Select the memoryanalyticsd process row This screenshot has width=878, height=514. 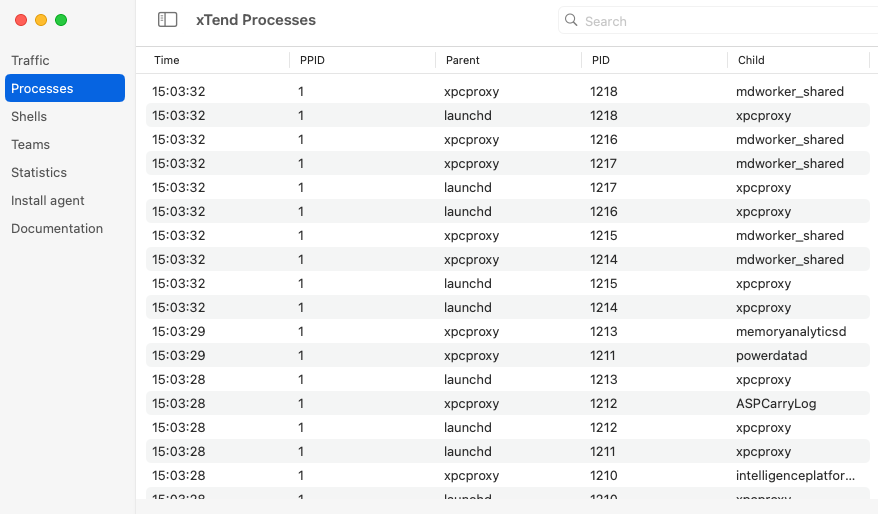coord(508,331)
